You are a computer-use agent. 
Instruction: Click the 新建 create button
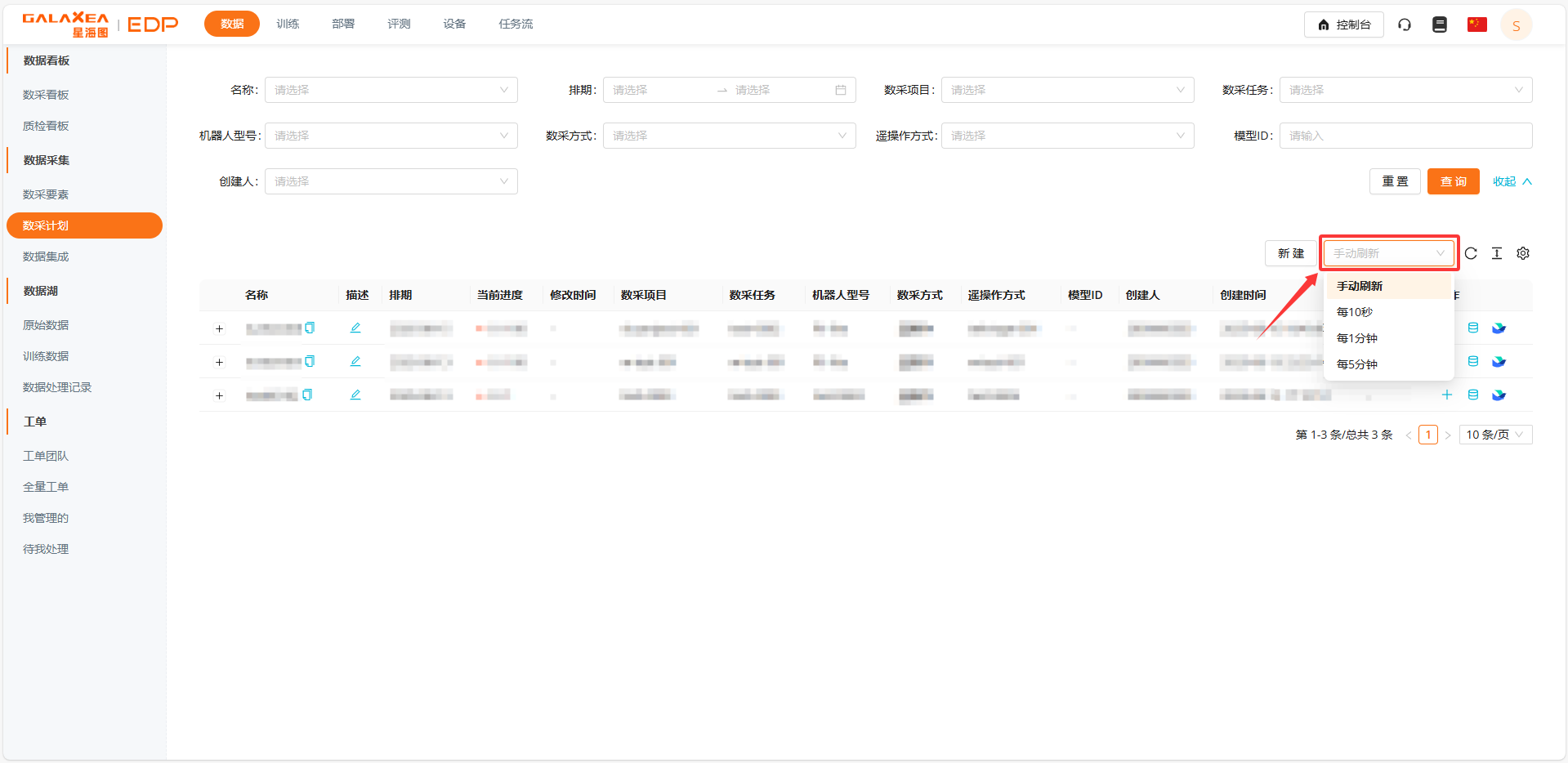1291,253
